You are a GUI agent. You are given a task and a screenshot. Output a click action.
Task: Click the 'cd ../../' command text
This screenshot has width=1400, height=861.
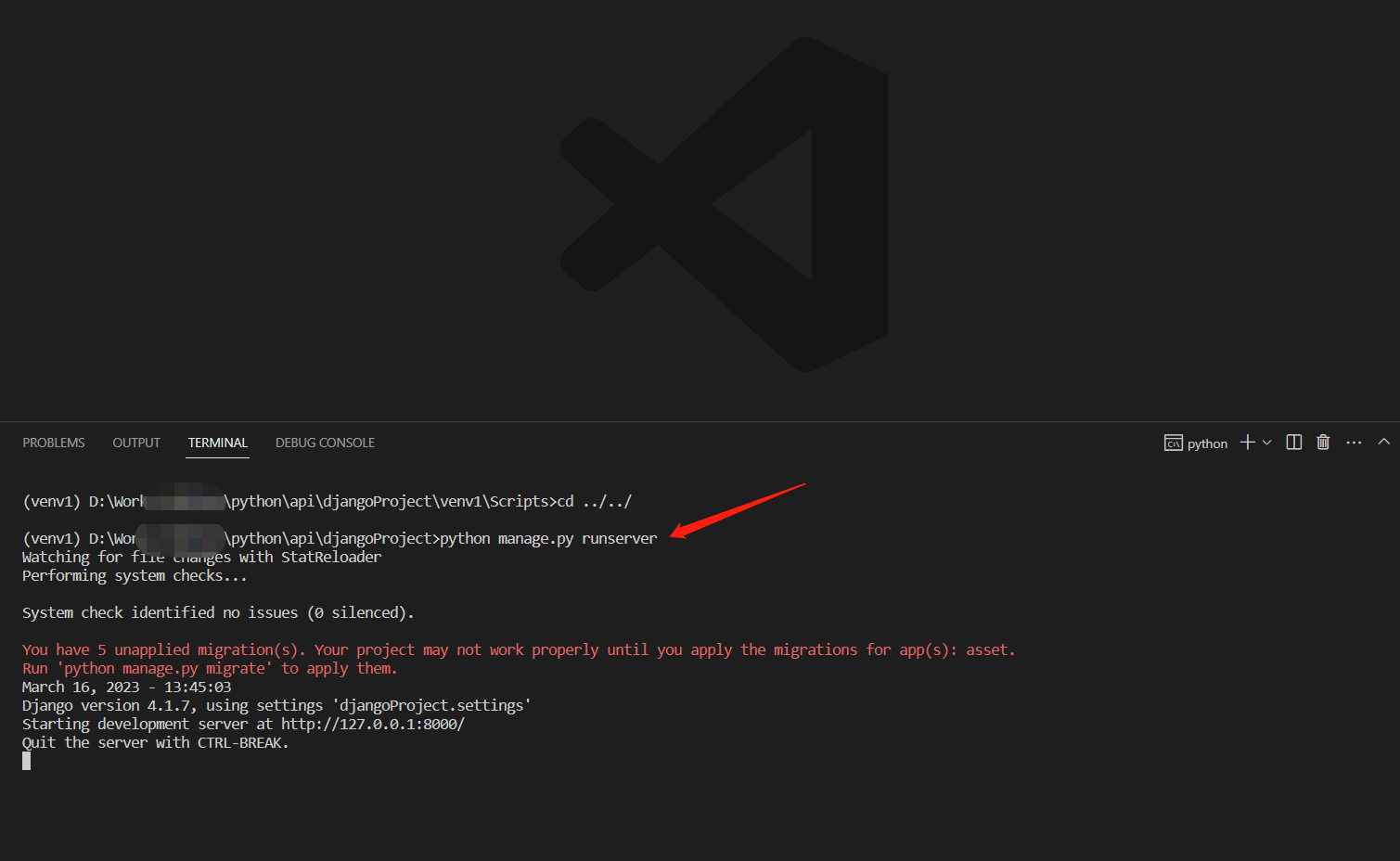coord(595,501)
